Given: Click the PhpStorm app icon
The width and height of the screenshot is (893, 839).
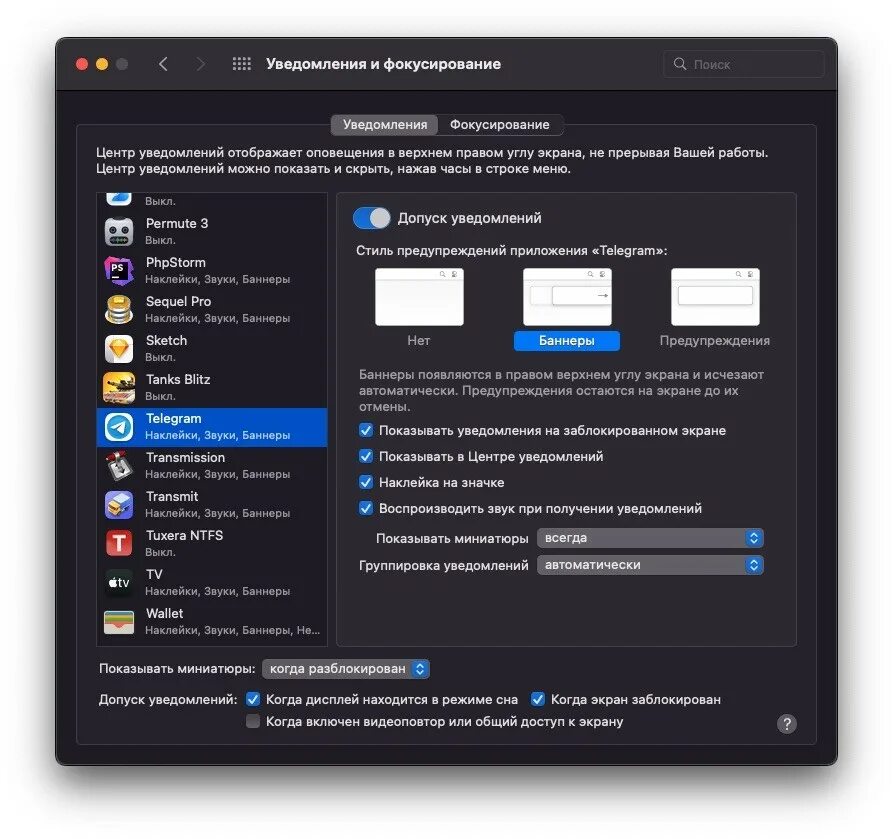Looking at the screenshot, I should pos(119,271).
